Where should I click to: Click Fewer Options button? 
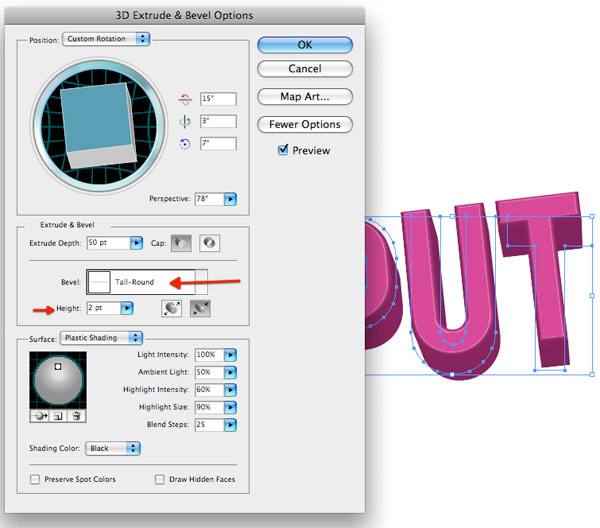coord(305,124)
